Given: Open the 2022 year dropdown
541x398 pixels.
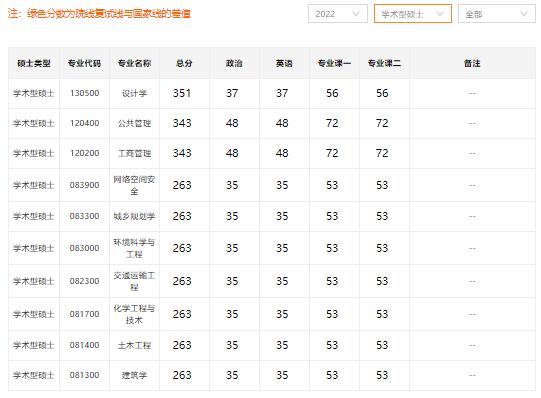Looking at the screenshot, I should (x=338, y=14).
